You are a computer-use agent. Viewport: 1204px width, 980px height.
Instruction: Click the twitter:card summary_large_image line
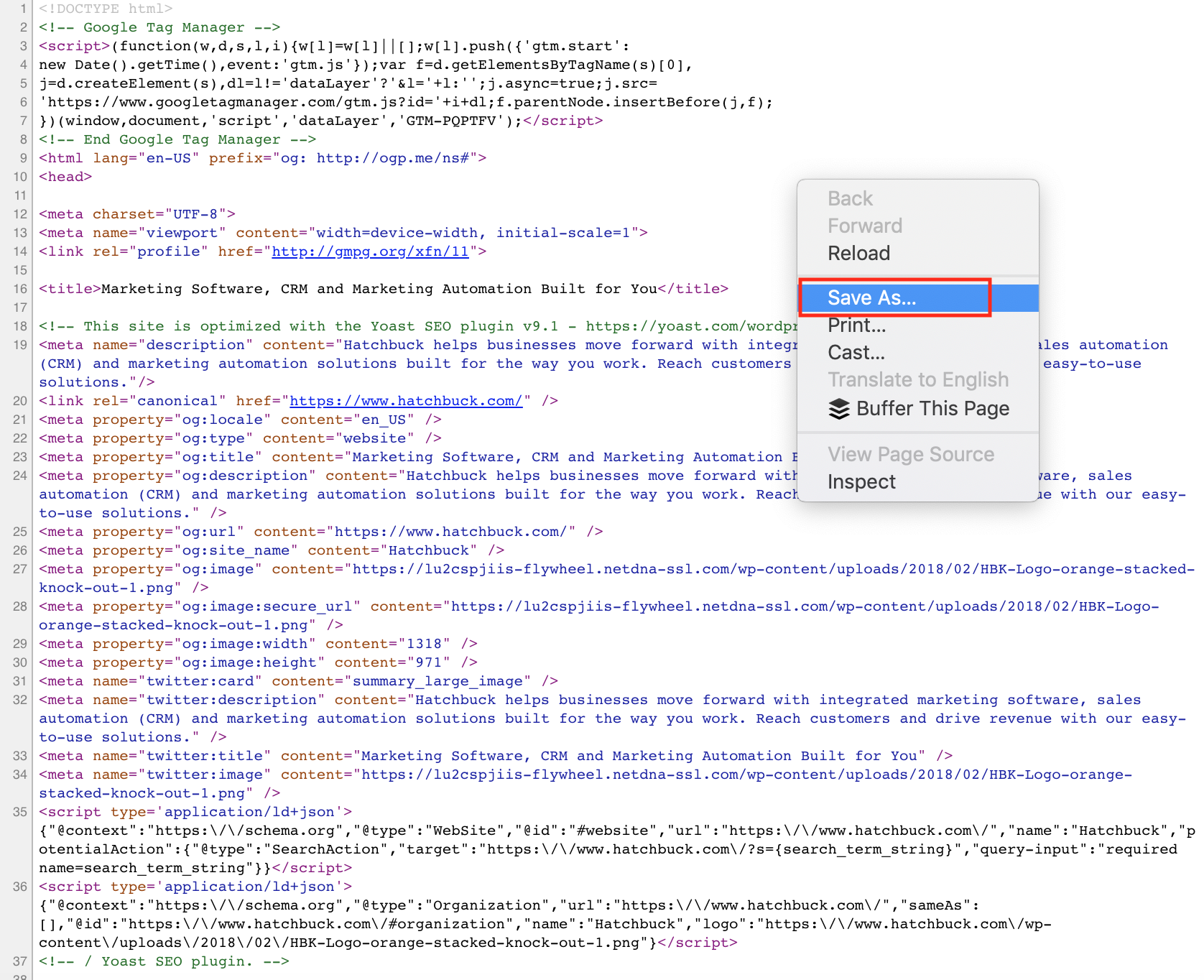click(299, 681)
